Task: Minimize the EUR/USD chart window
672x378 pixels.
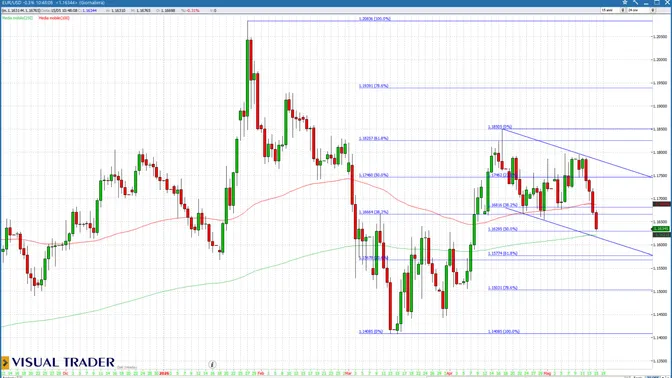Action: coord(646,3)
